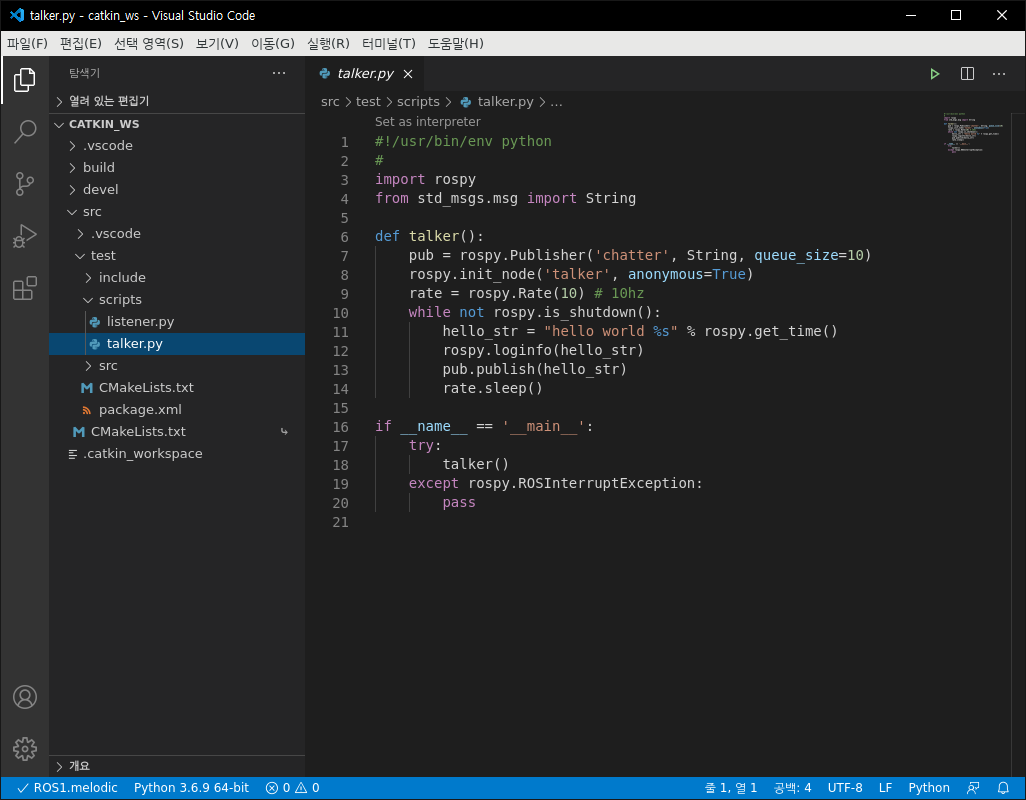Click the def talker() code line
Viewport: 1026px width, 800px height.
(429, 236)
